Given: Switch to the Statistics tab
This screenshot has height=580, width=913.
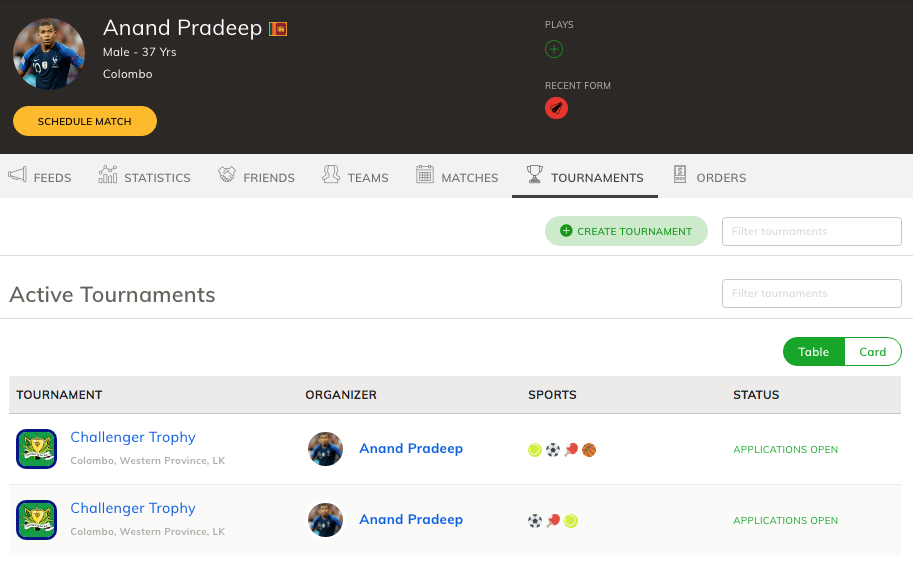Looking at the screenshot, I should tap(144, 176).
